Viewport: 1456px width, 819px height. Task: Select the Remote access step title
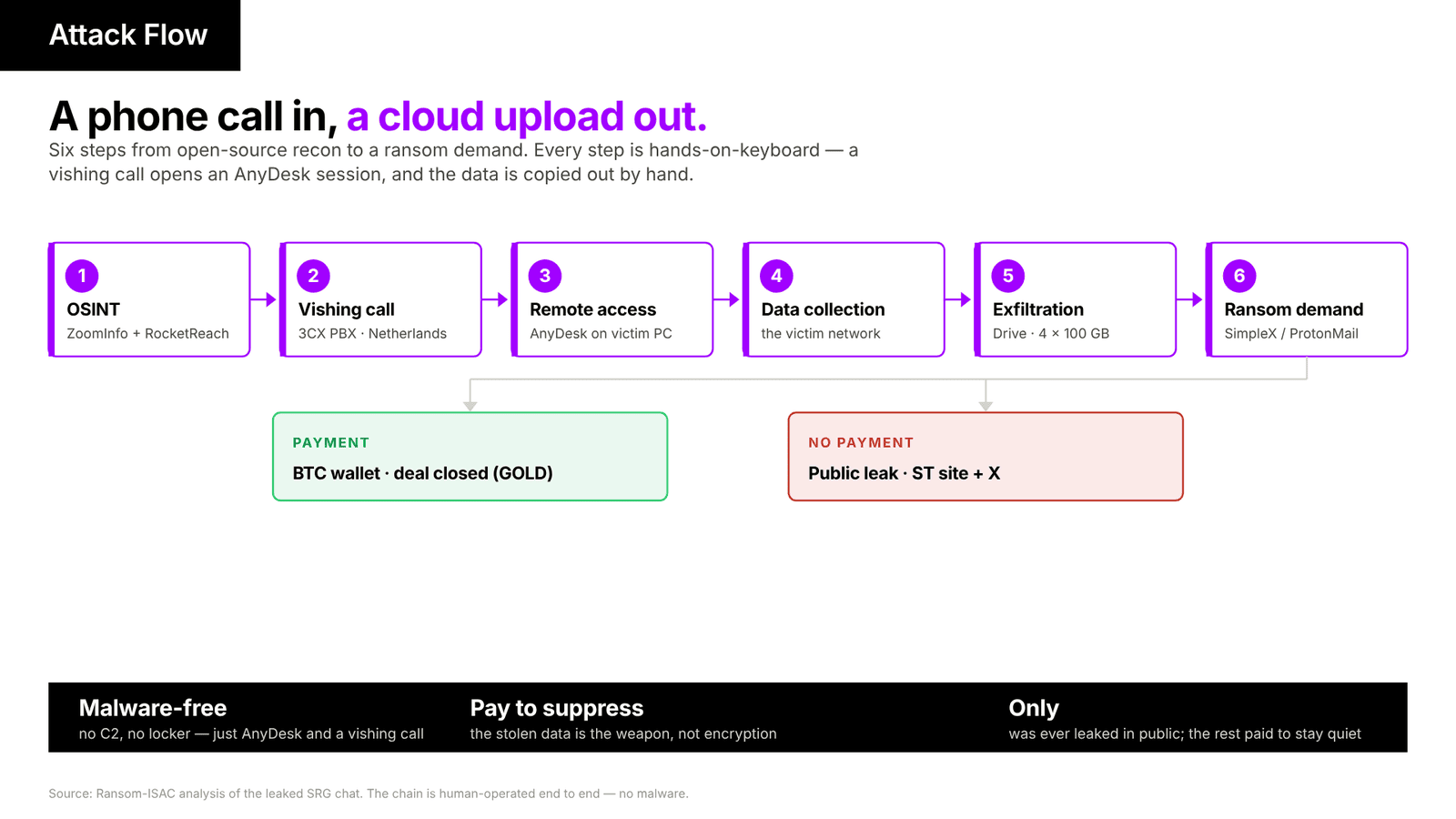592,309
